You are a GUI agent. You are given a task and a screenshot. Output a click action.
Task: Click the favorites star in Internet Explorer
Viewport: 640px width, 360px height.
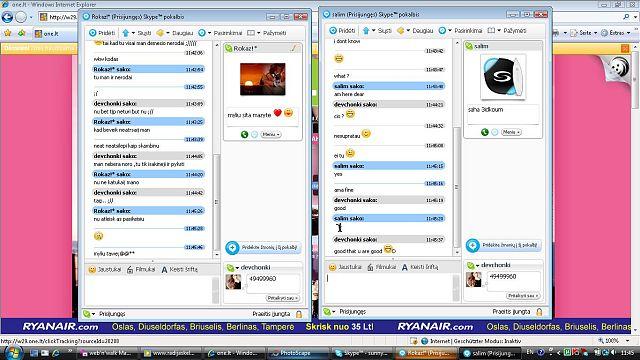(8, 33)
